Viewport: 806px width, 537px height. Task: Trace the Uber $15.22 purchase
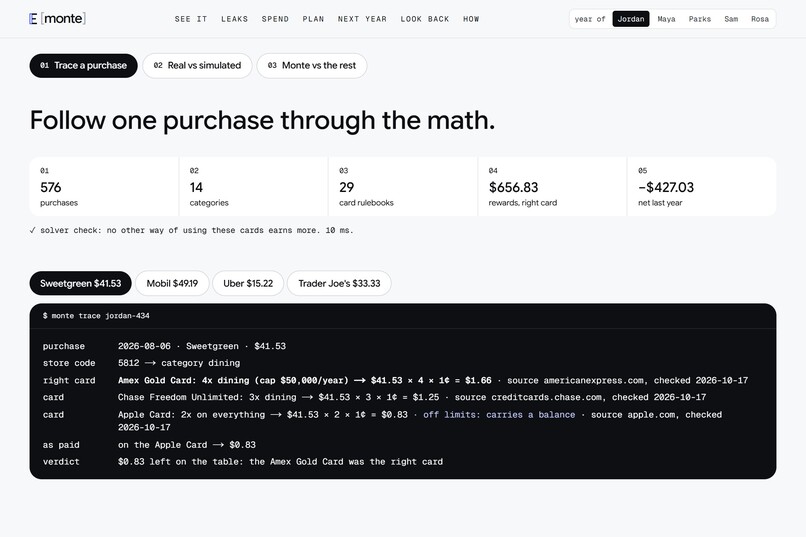(248, 283)
